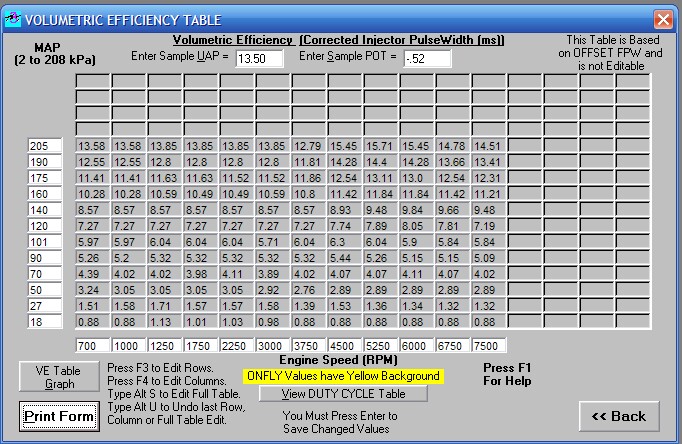Select RPM column header 1000
This screenshot has height=444, width=682.
[129, 346]
